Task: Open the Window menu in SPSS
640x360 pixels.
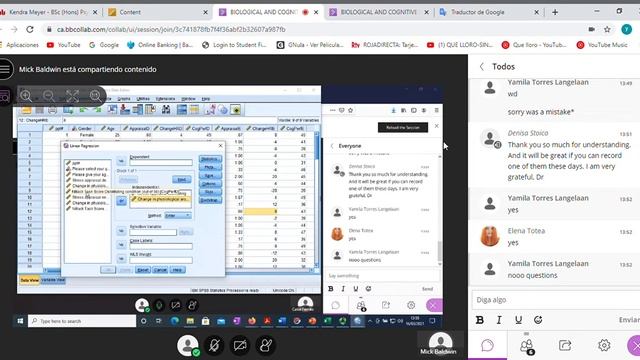Action: 188,99
